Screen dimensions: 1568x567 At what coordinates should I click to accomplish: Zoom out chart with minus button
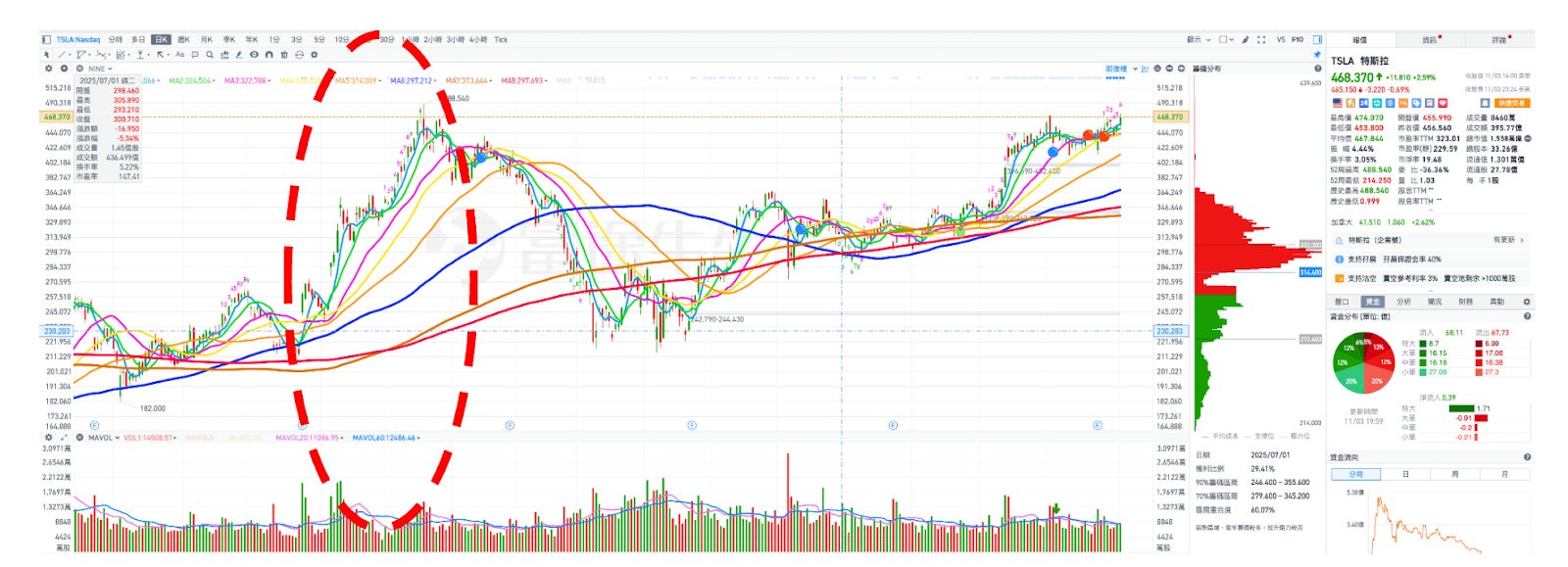(x=1169, y=69)
